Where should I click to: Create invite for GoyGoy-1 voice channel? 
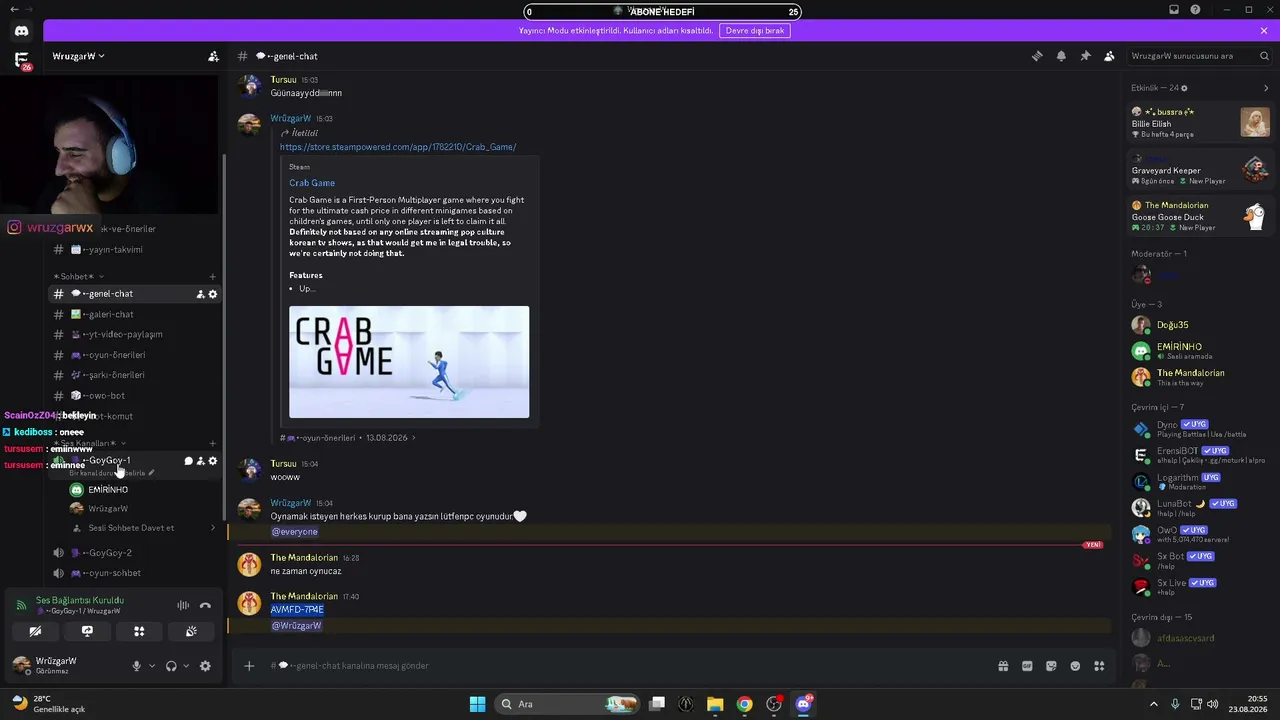coord(200,461)
